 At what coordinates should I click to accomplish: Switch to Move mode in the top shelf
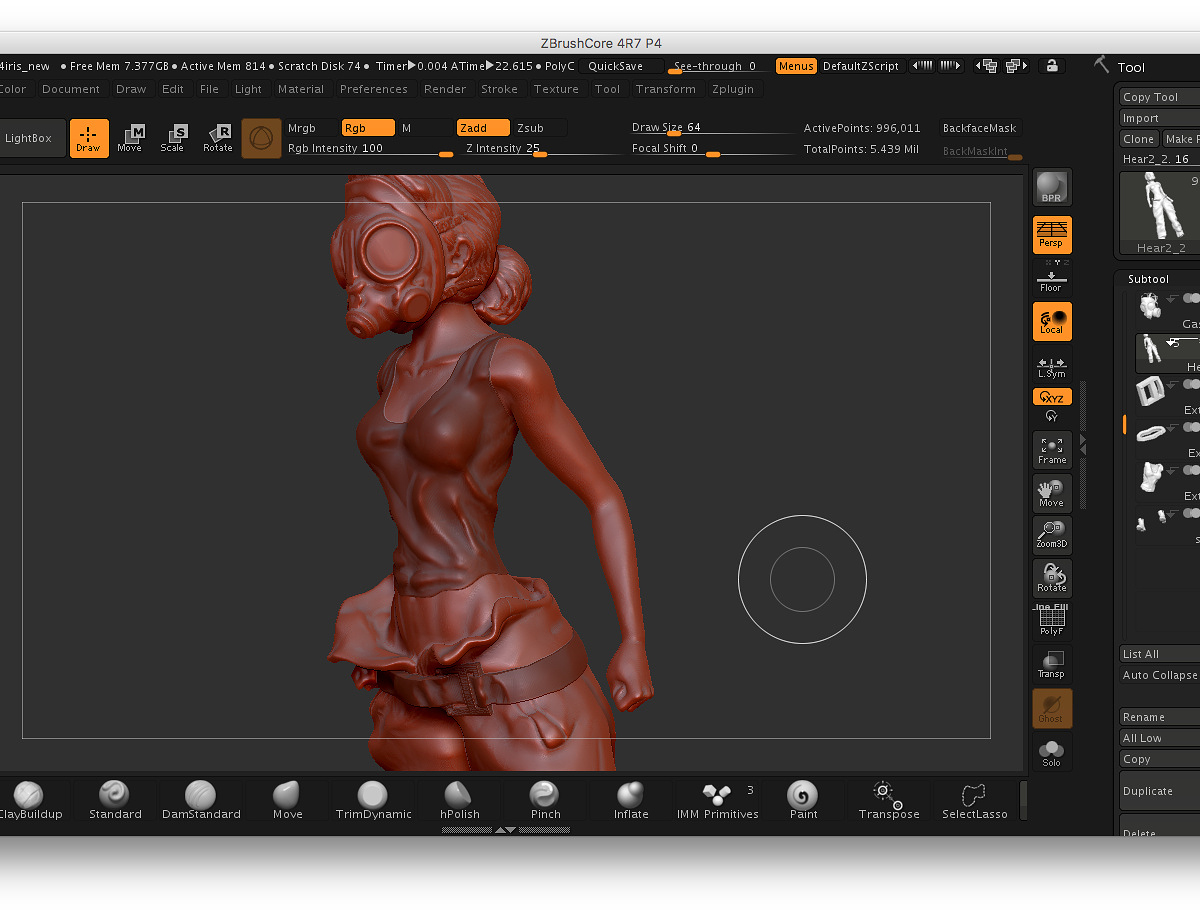pos(130,139)
